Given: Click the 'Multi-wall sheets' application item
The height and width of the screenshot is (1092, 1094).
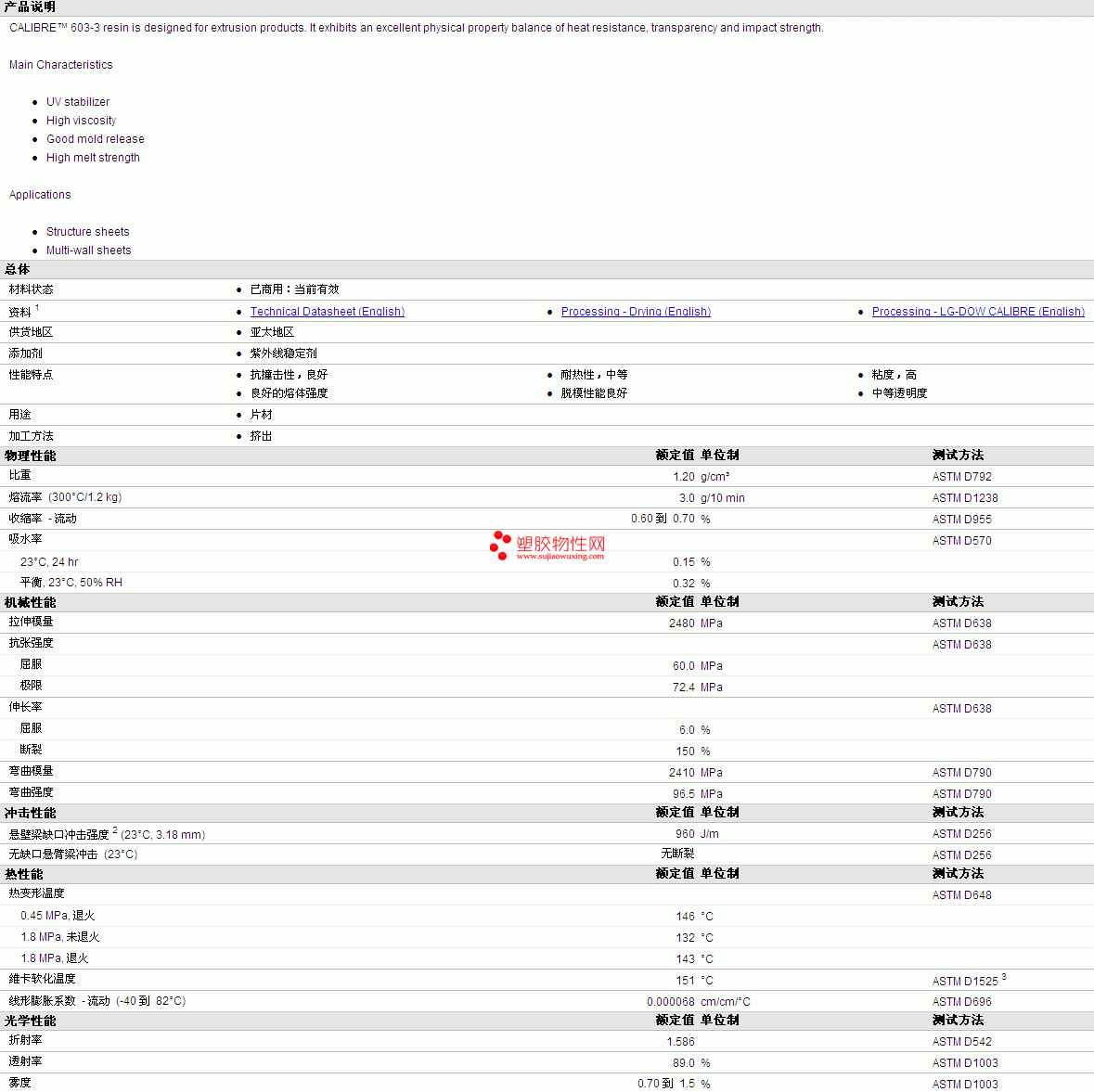Looking at the screenshot, I should 88,251.
